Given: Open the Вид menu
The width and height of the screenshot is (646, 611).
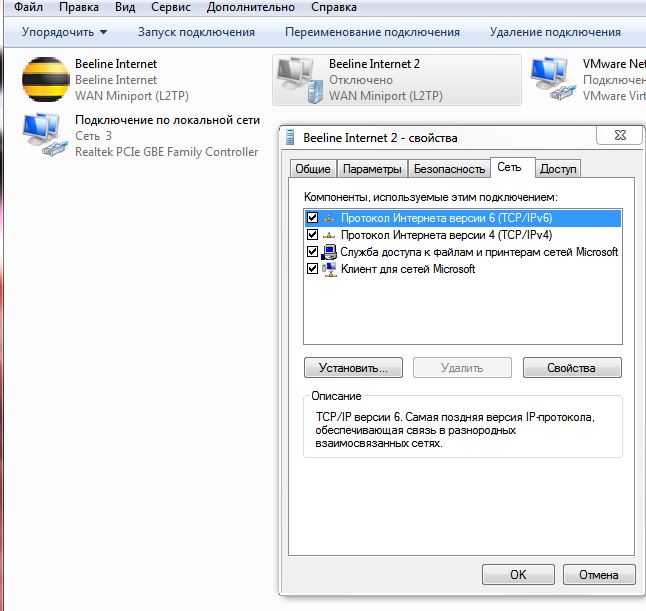Looking at the screenshot, I should coord(125,7).
